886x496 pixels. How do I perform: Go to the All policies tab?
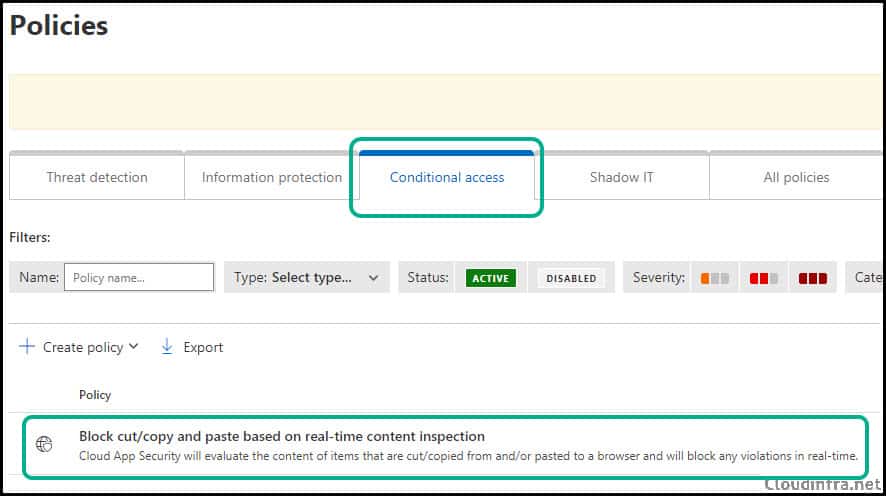796,177
